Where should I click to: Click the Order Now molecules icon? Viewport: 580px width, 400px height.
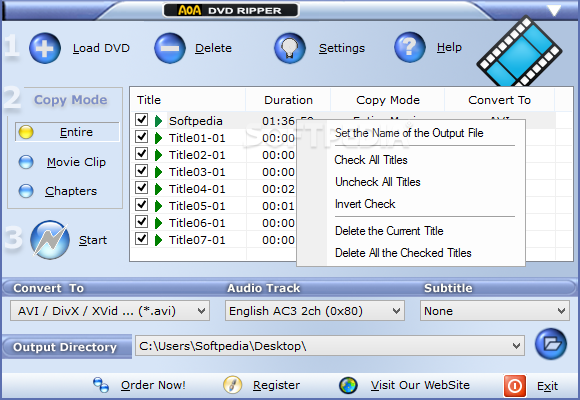click(x=101, y=385)
